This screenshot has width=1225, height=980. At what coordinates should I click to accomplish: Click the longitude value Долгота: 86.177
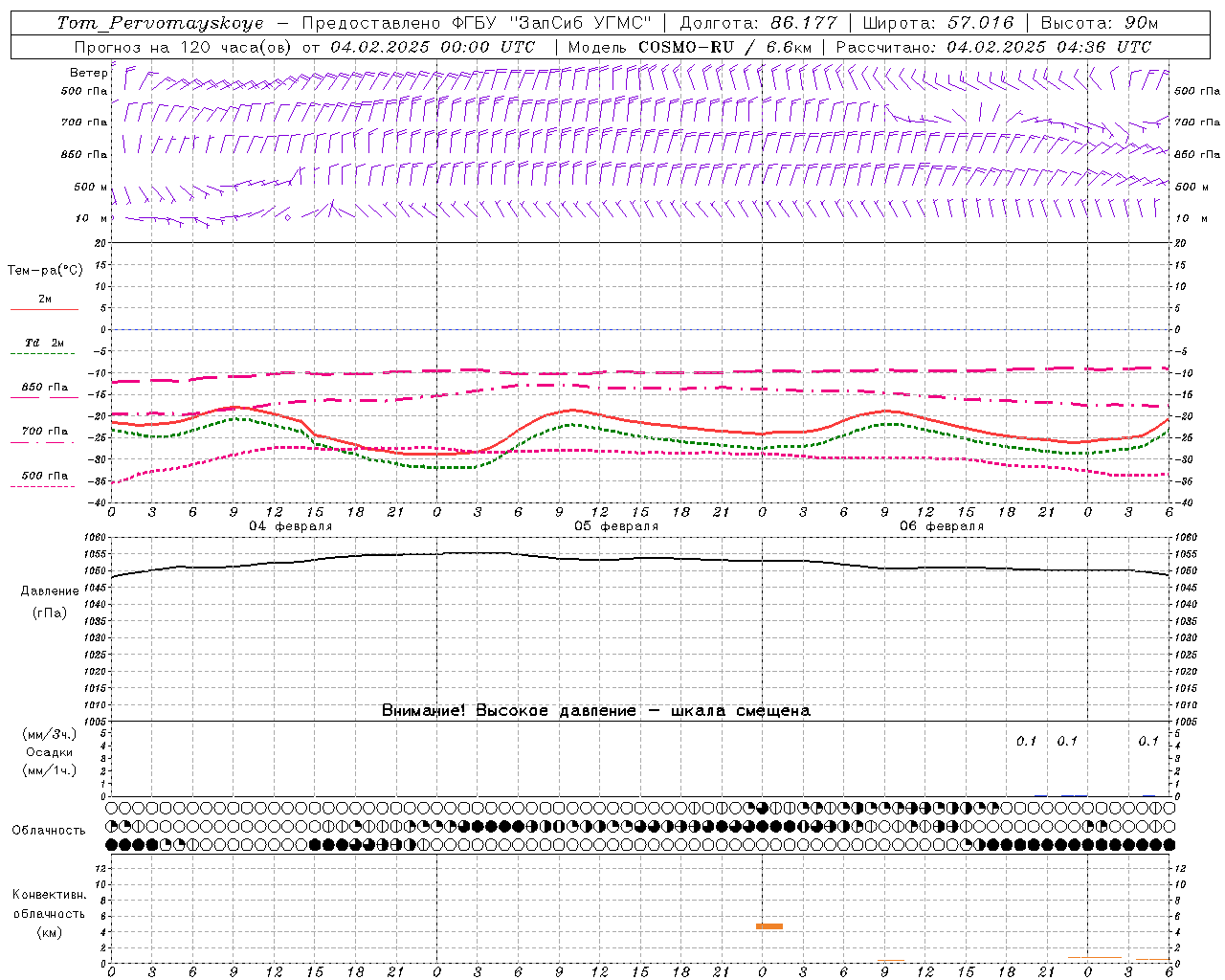click(758, 23)
